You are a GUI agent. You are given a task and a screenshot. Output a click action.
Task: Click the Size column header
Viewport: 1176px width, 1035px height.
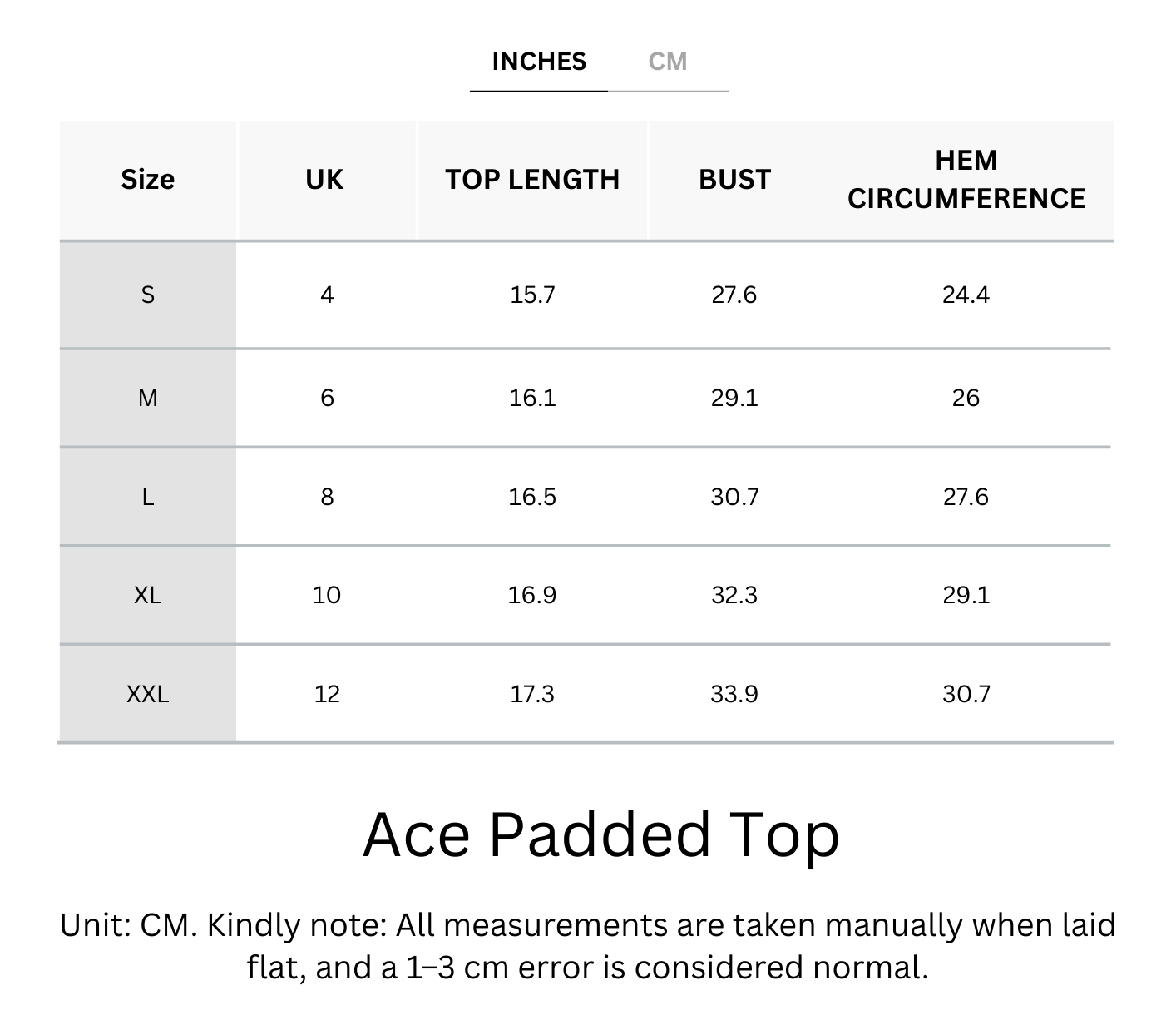148,180
